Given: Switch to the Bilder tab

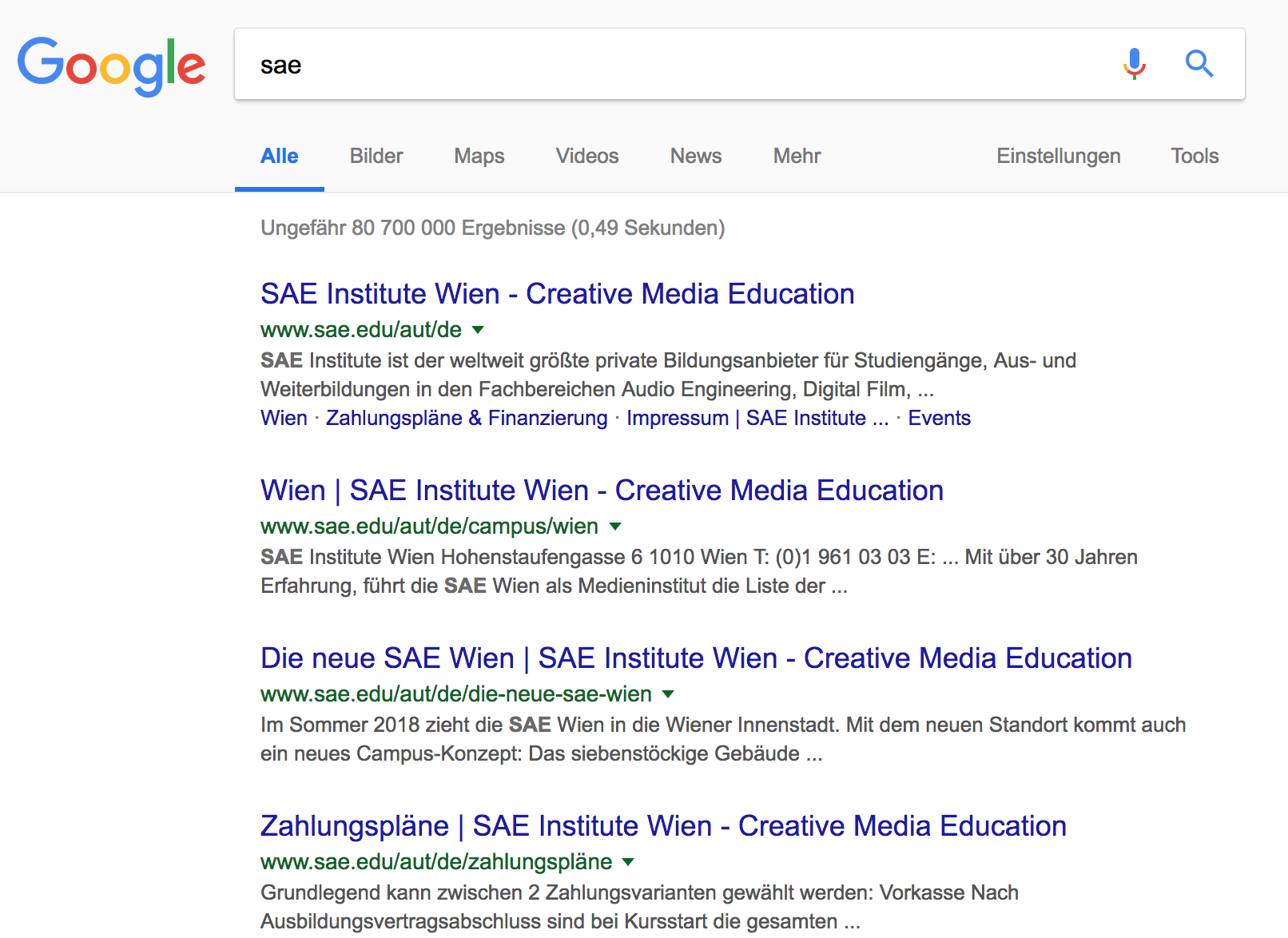Looking at the screenshot, I should coord(376,156).
